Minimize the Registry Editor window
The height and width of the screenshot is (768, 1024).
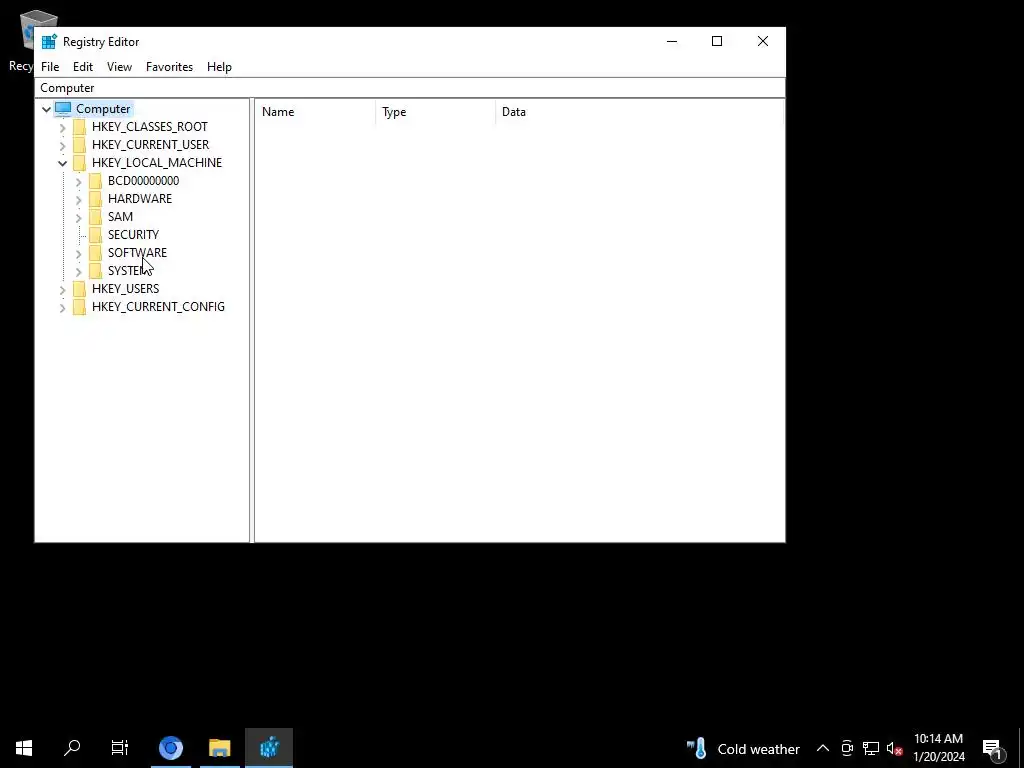[672, 41]
